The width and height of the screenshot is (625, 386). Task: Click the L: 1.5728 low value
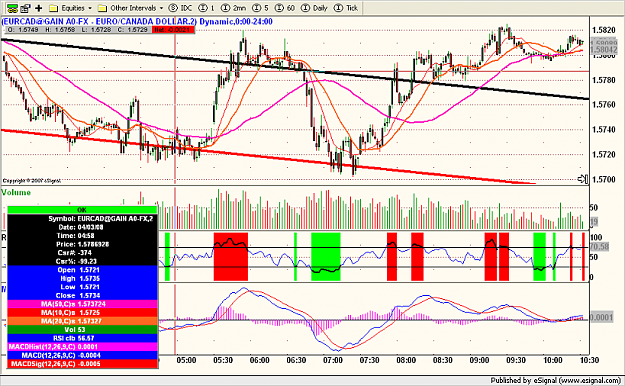click(x=96, y=30)
